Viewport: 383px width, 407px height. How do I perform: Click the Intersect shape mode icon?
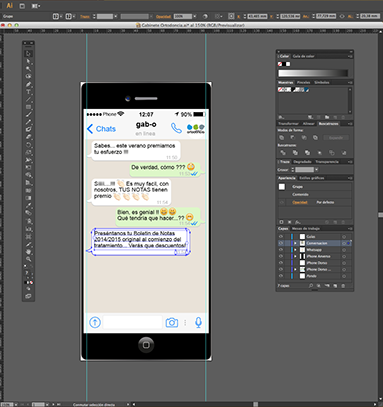pos(304,137)
